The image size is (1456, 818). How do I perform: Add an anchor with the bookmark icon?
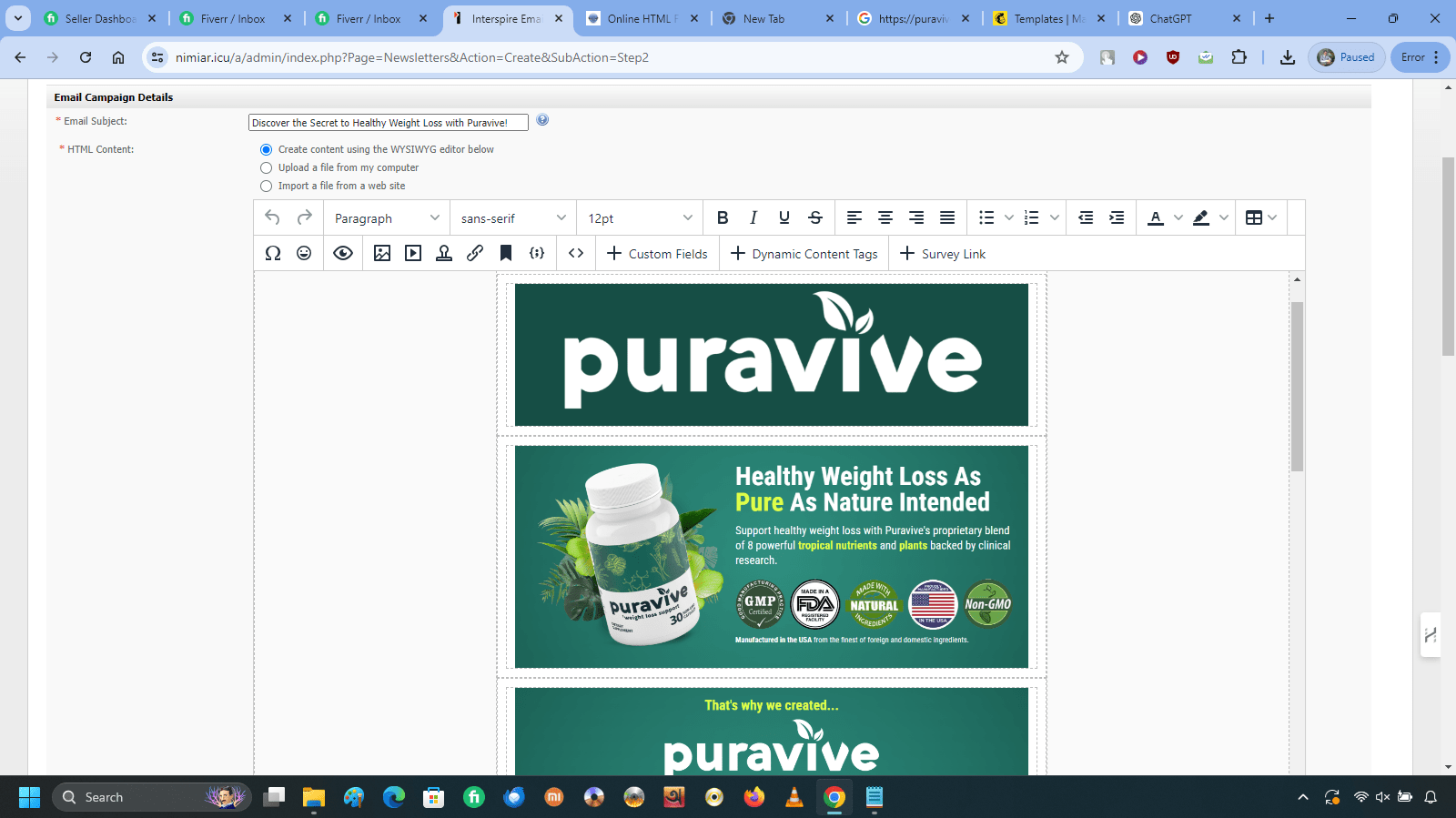tap(506, 253)
